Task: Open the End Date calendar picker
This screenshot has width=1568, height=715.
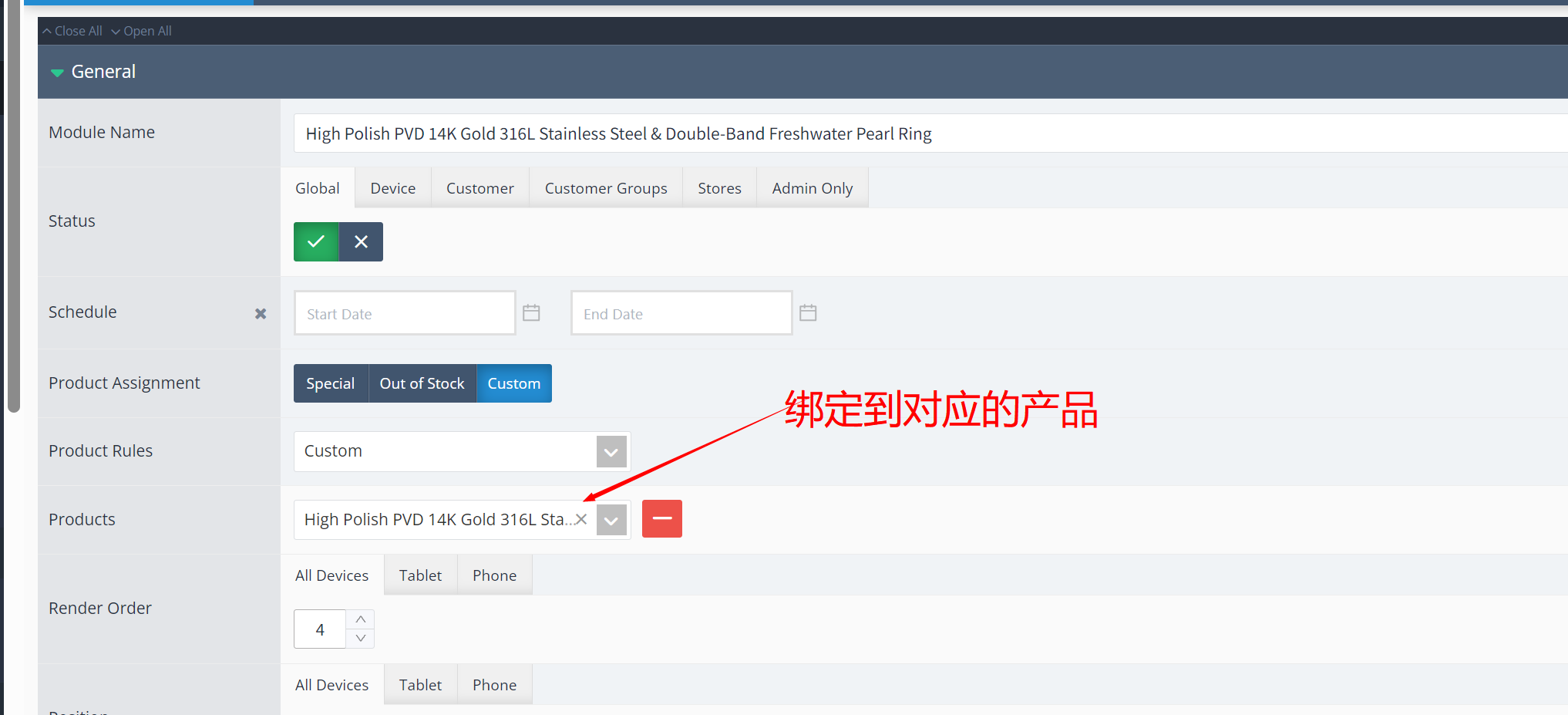Action: pos(807,312)
